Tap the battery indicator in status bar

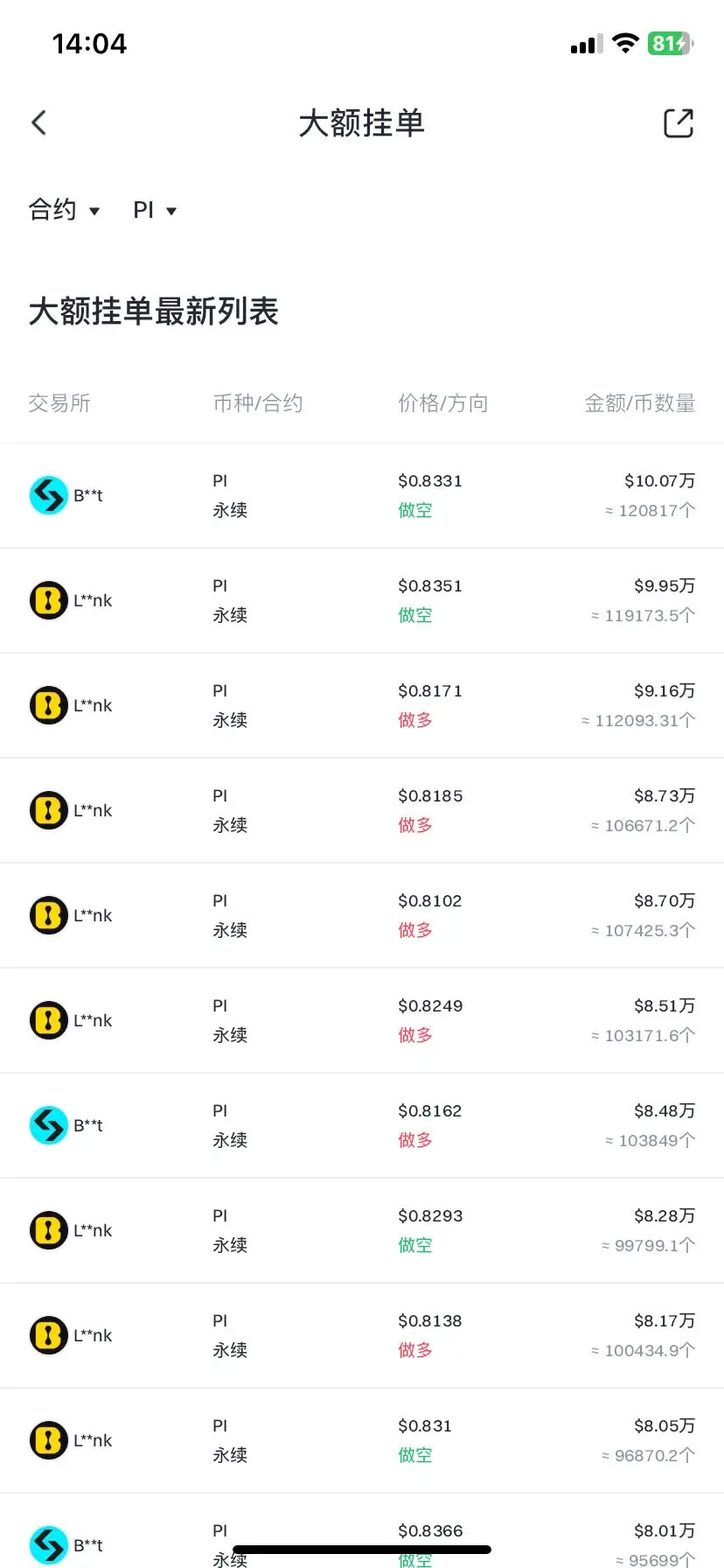pyautogui.click(x=671, y=43)
